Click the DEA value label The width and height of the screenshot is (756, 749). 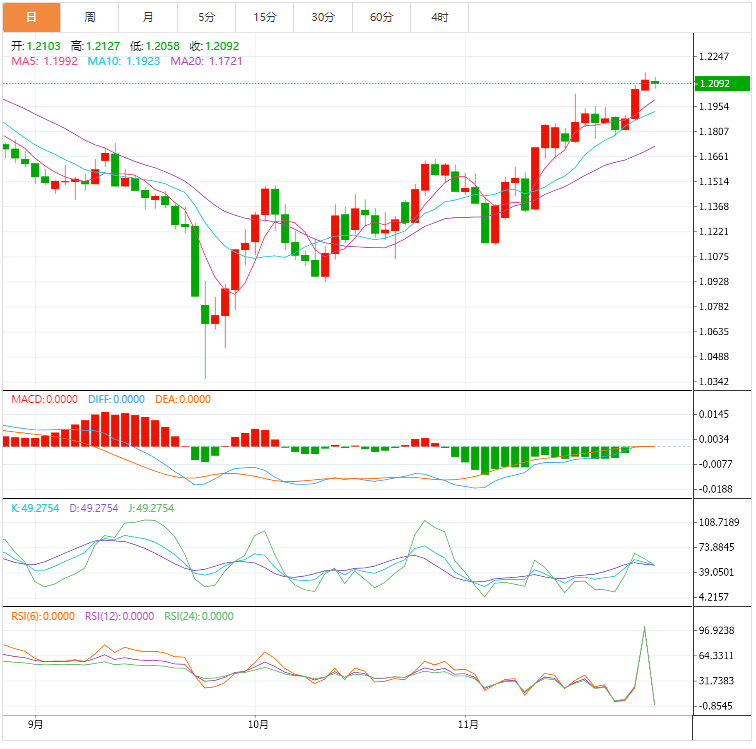tap(183, 399)
